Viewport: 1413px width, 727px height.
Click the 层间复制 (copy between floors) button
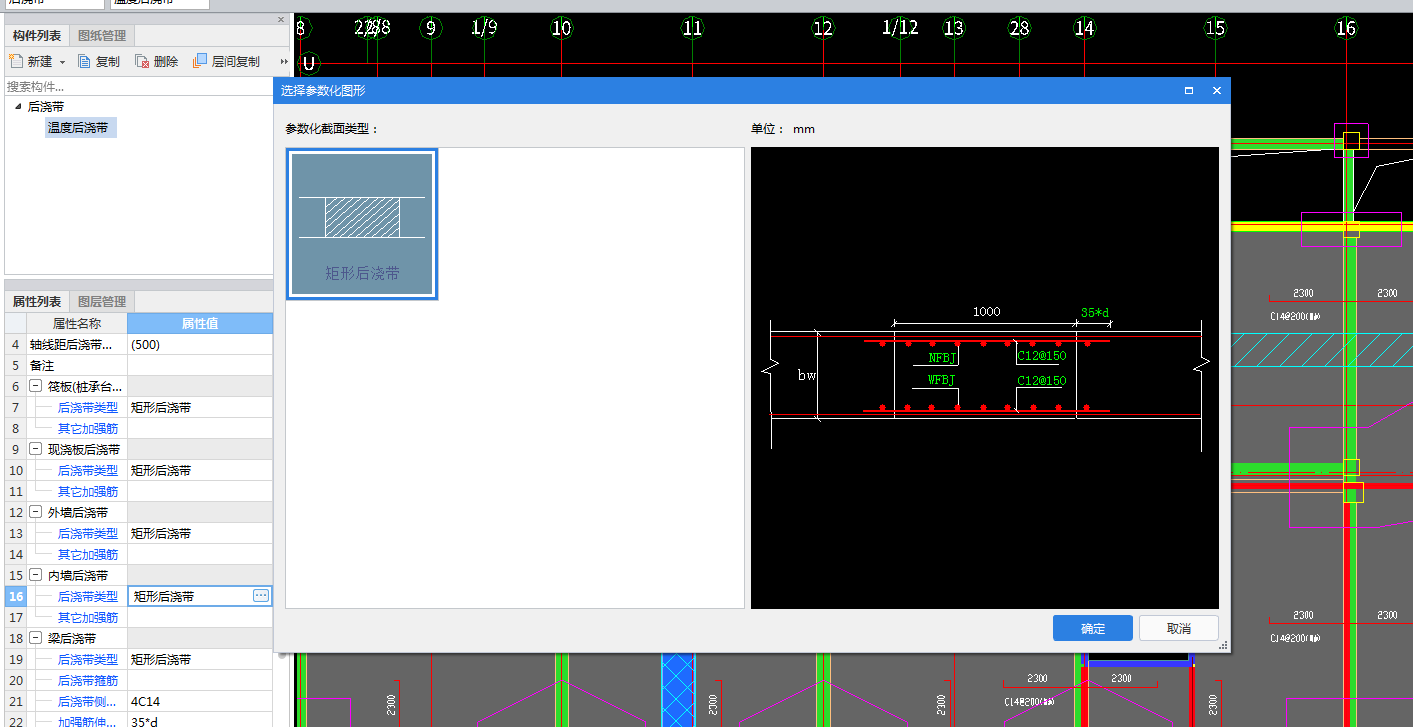point(226,61)
